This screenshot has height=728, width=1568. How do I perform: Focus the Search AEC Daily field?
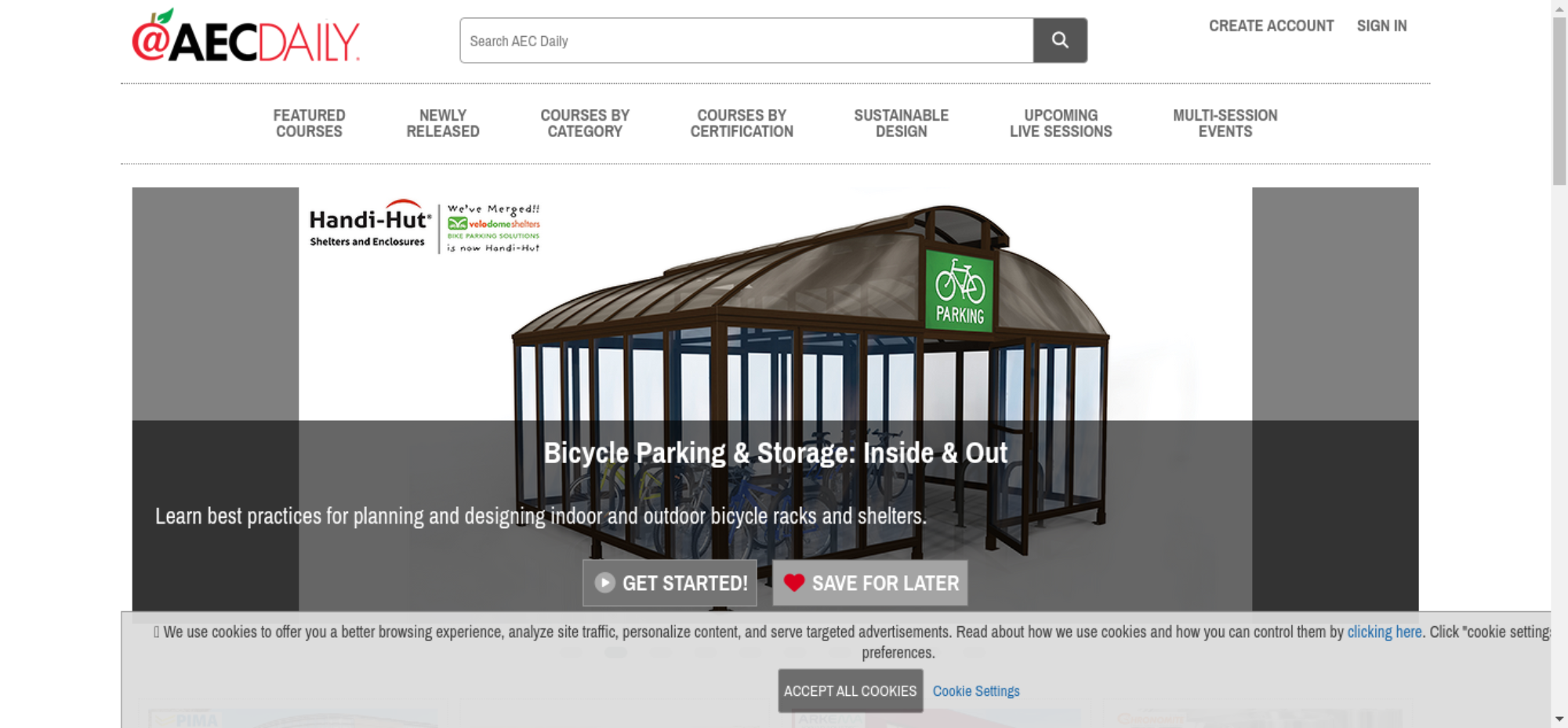pos(746,41)
